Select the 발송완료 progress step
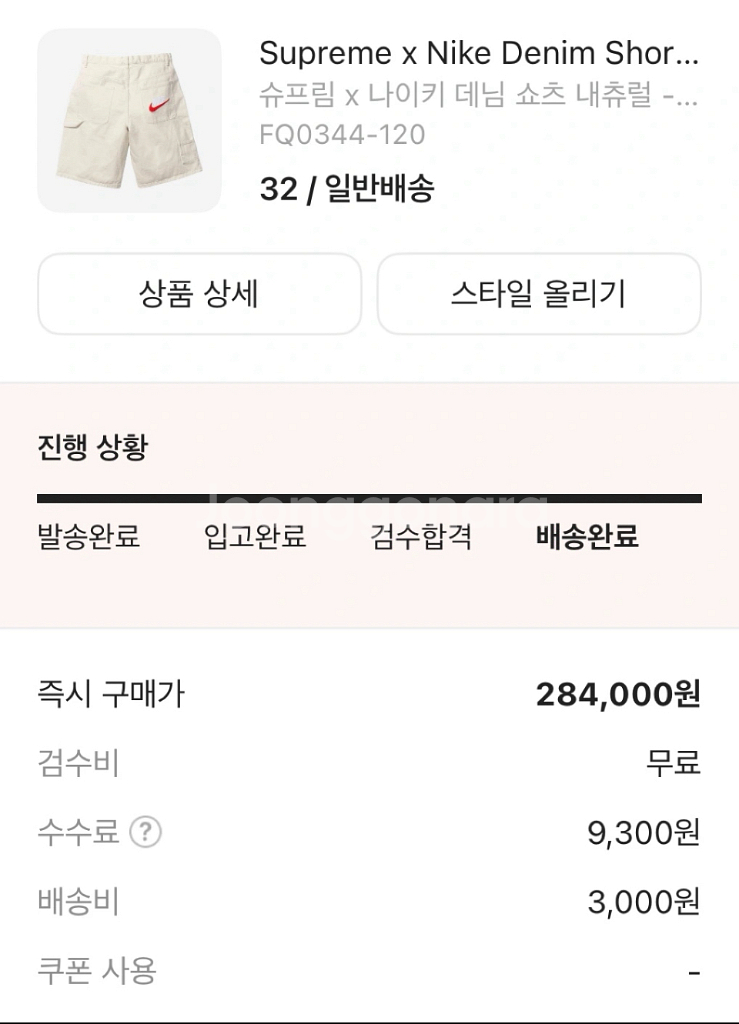Image resolution: width=739 pixels, height=1024 pixels. click(x=88, y=537)
